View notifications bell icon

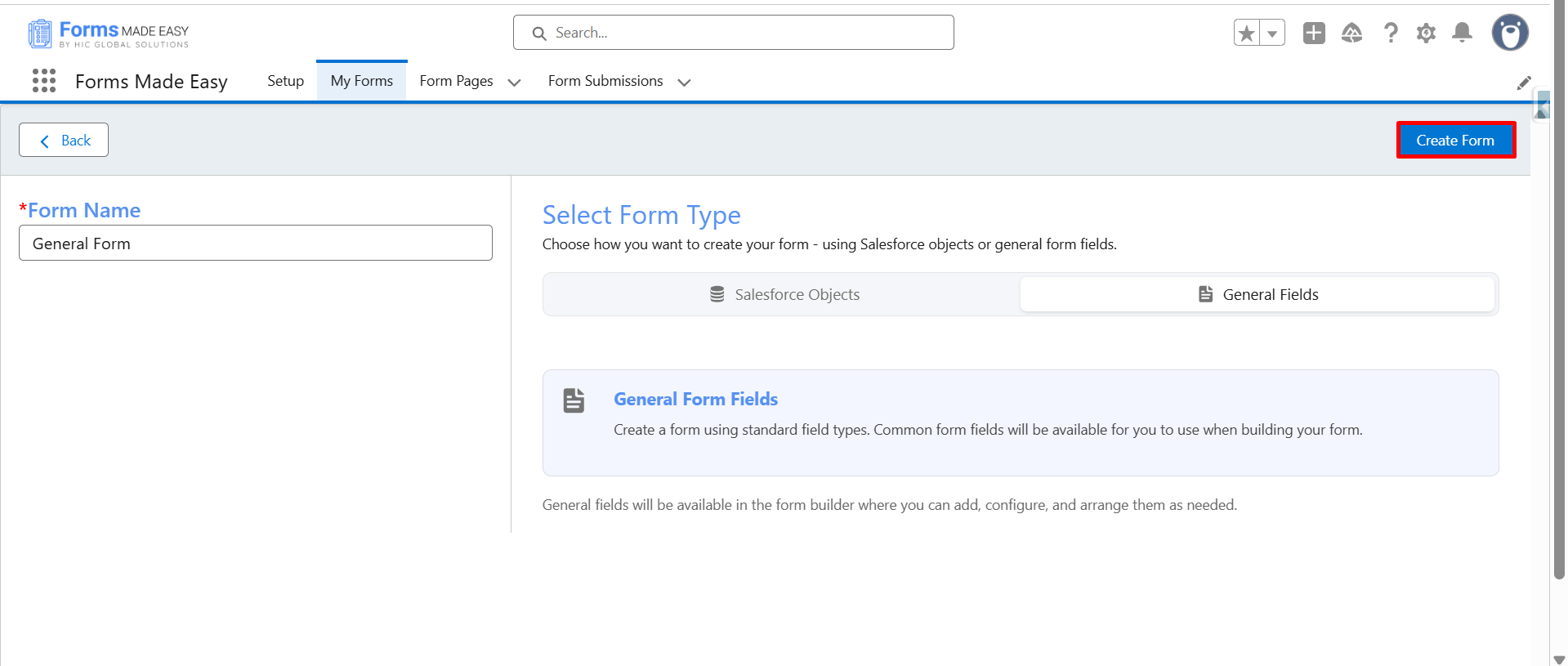pos(1462,33)
